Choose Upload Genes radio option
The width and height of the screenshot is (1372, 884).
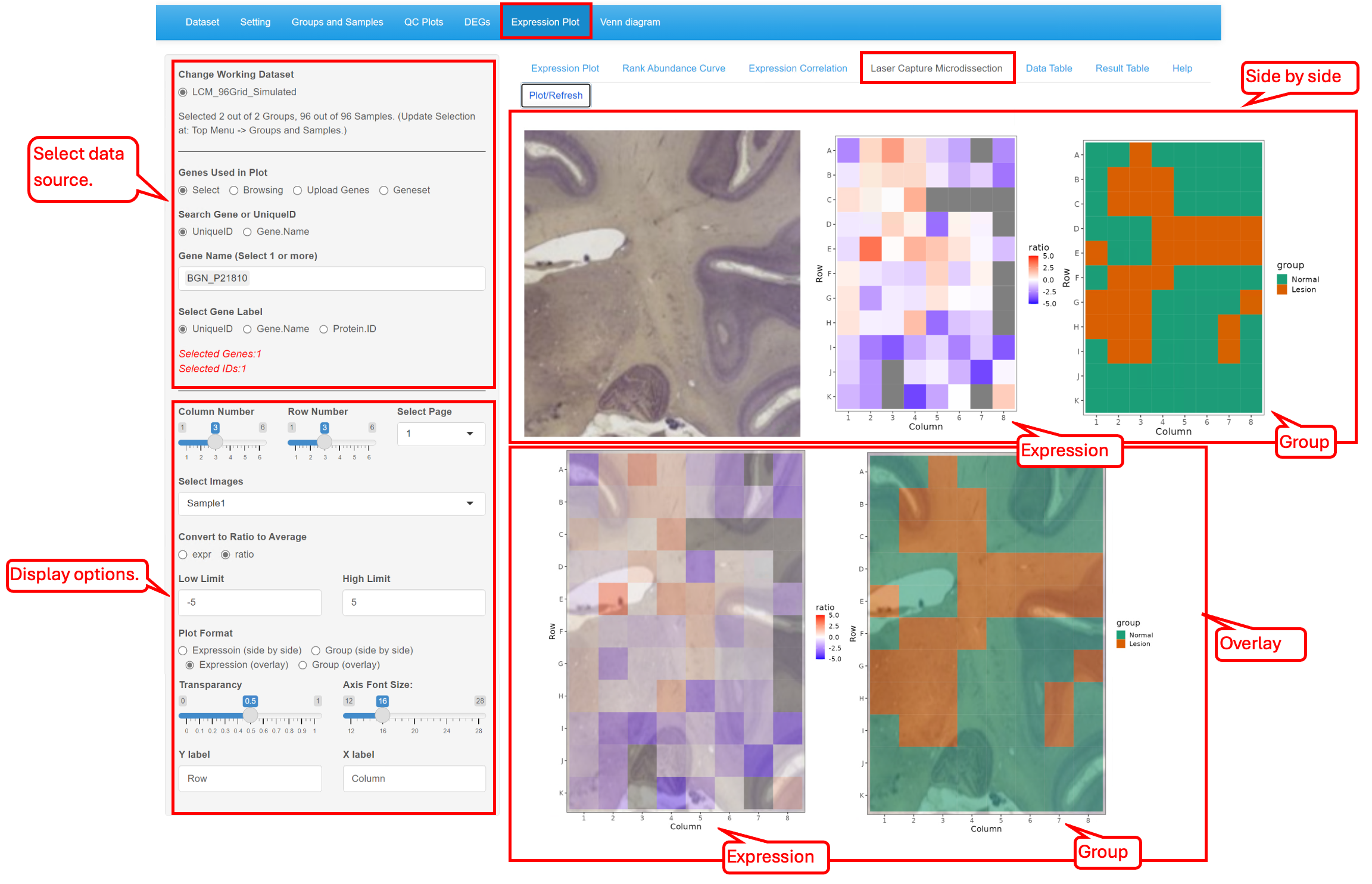pyautogui.click(x=298, y=191)
